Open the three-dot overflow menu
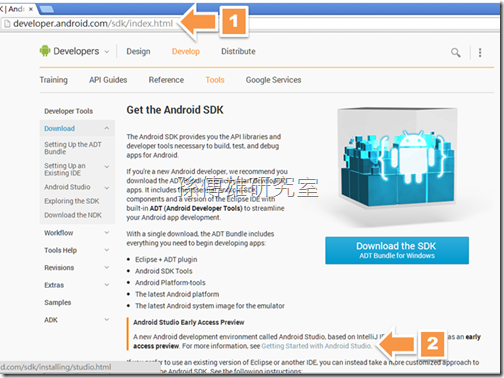This screenshot has height=378, width=504. pyautogui.click(x=480, y=52)
